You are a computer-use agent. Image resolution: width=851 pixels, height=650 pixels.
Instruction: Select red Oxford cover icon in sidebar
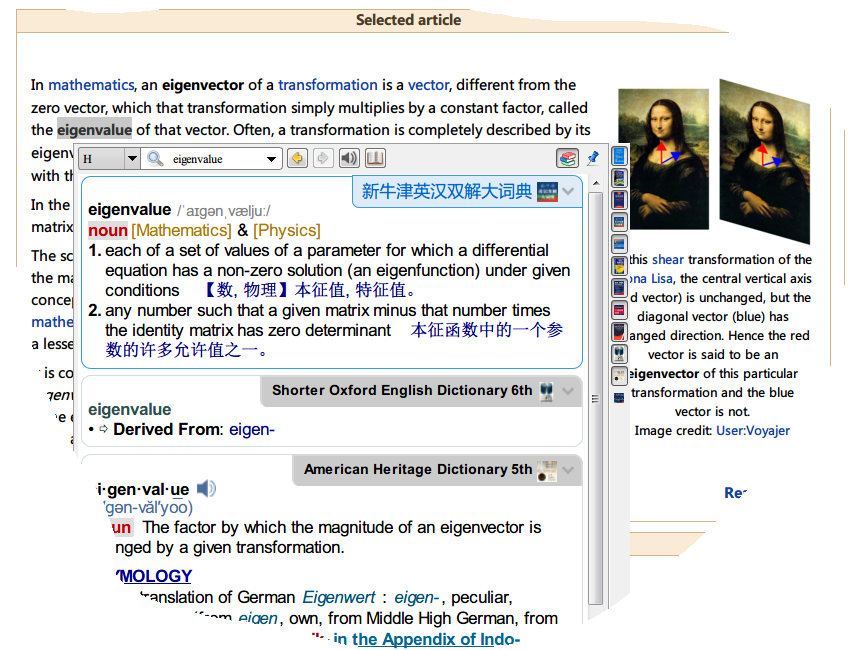click(619, 310)
